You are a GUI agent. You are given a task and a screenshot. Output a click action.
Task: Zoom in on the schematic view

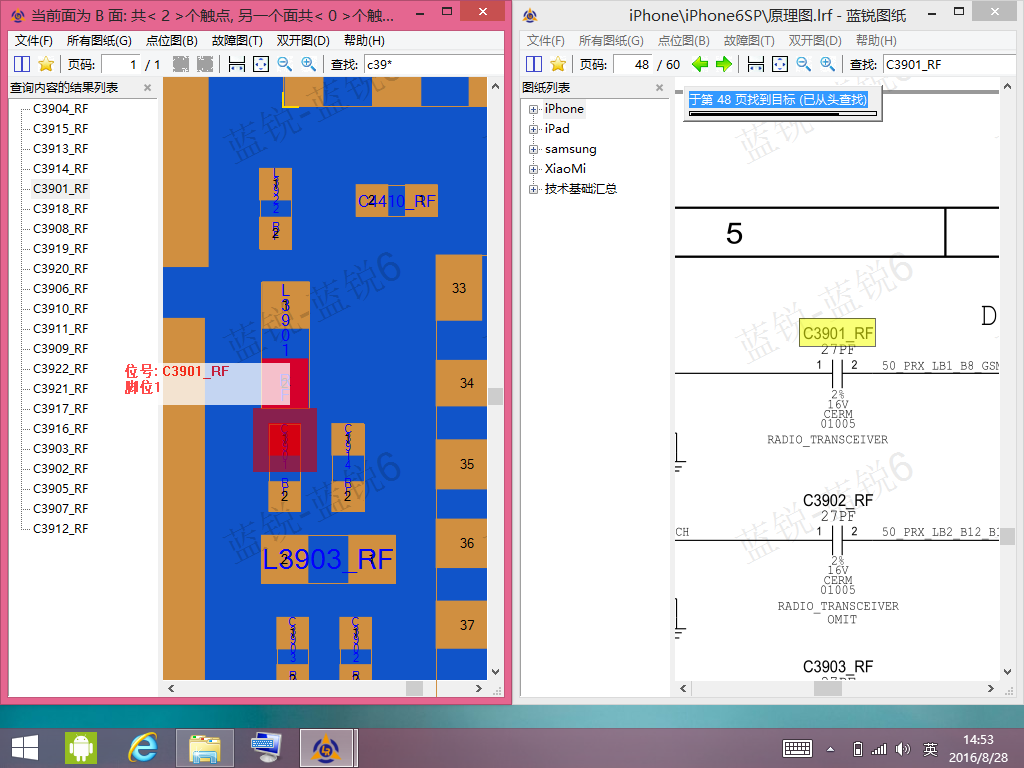[x=827, y=64]
